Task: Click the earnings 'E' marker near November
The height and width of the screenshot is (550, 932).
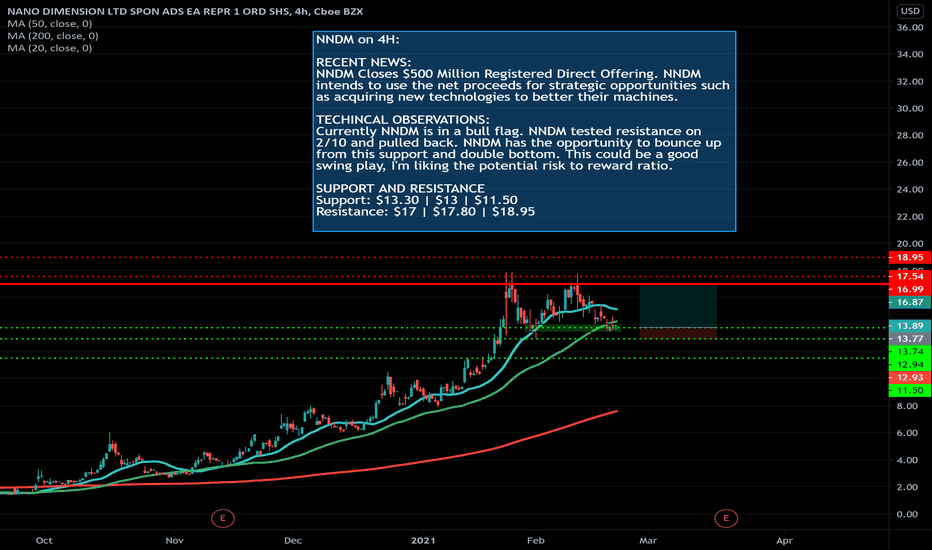Action: (x=223, y=518)
